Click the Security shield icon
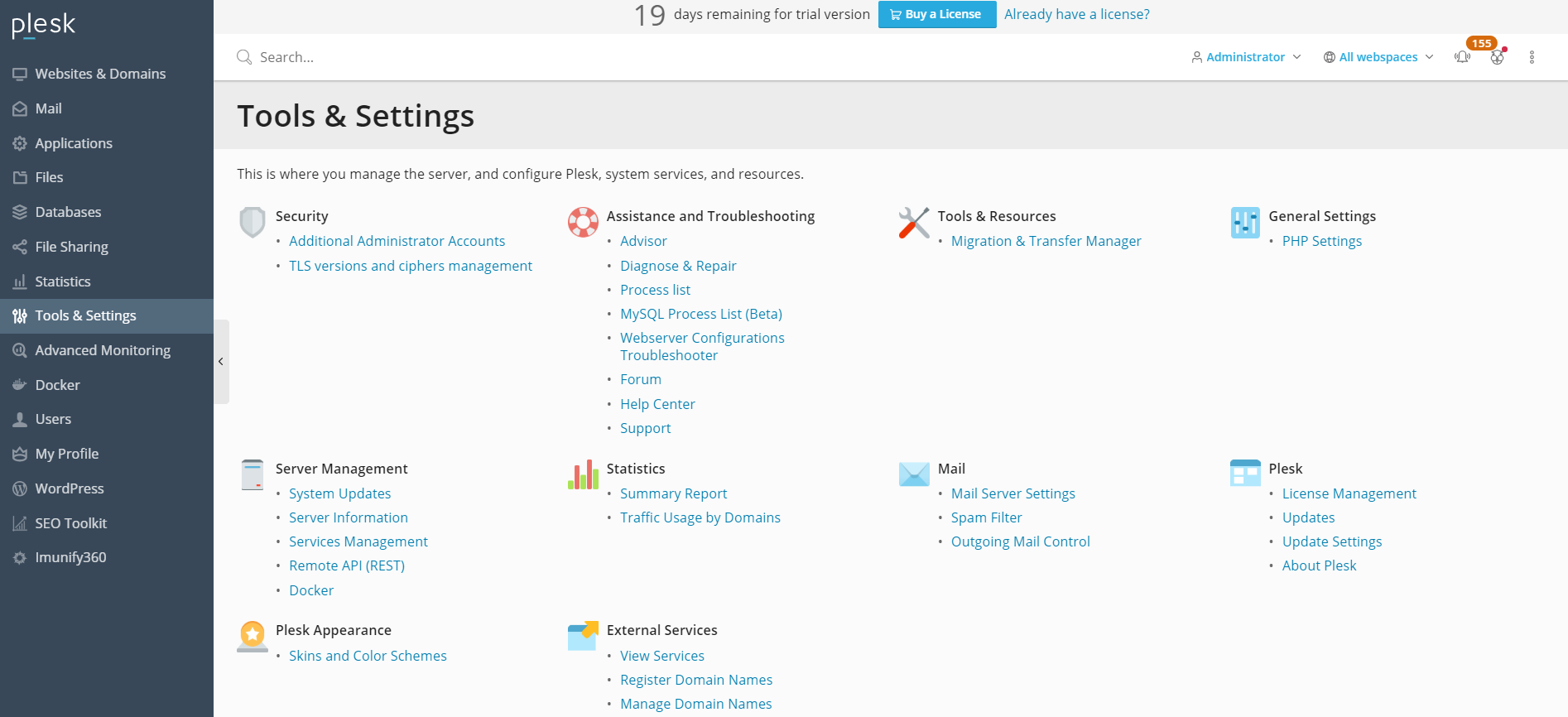1568x717 pixels. (253, 222)
